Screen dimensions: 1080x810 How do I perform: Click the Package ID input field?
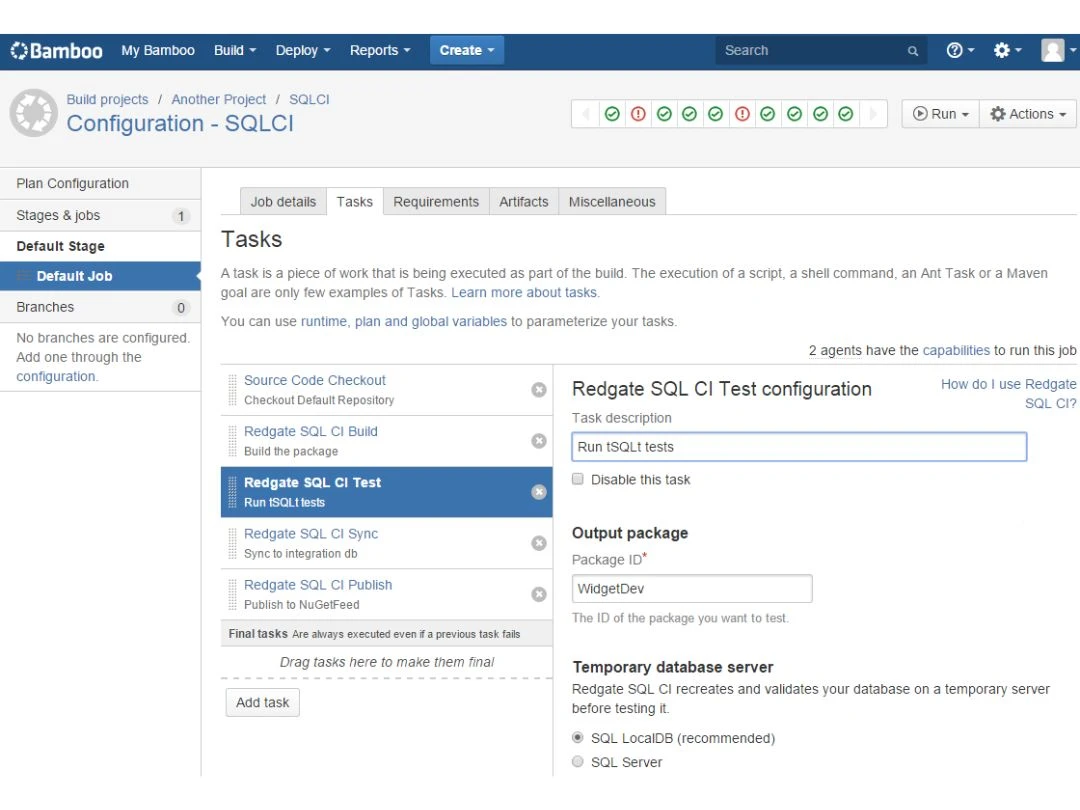point(692,589)
